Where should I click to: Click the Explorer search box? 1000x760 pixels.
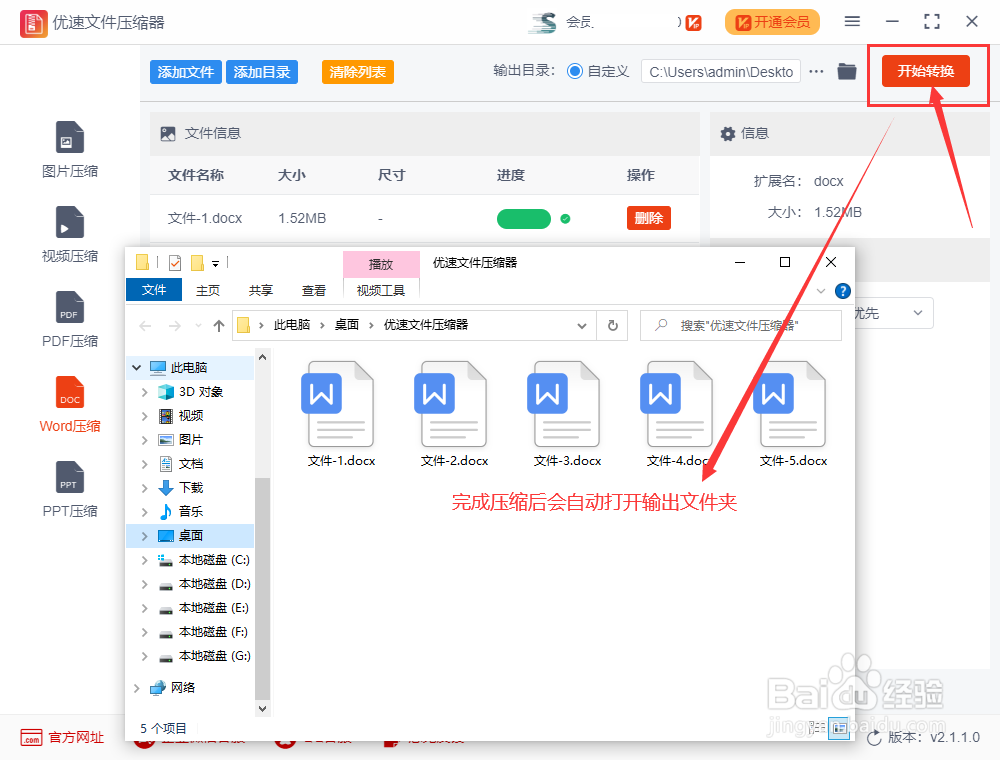pyautogui.click(x=740, y=326)
